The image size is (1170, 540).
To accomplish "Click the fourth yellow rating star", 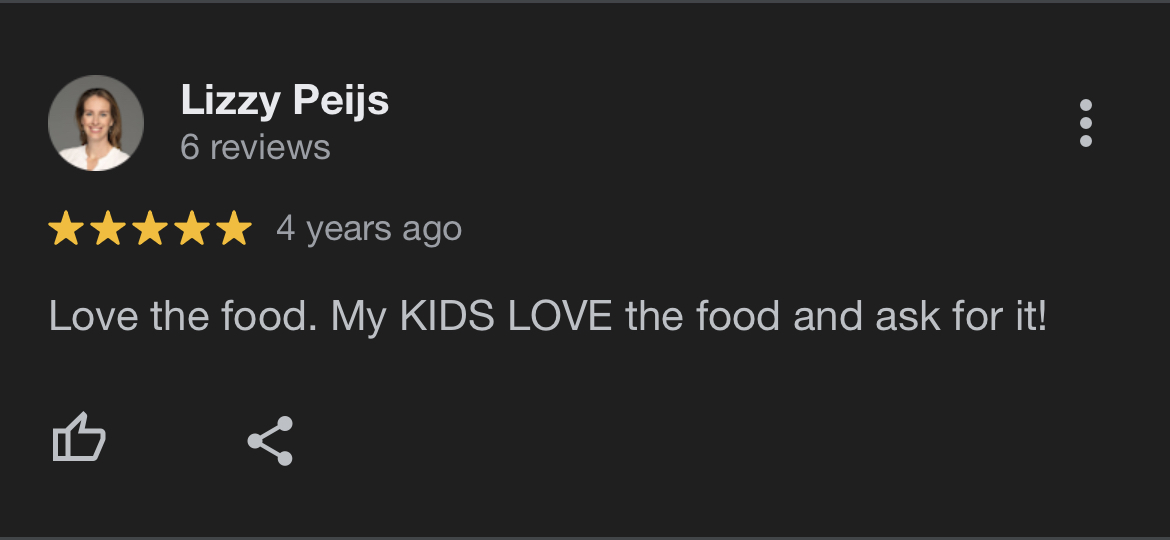I will coord(192,229).
